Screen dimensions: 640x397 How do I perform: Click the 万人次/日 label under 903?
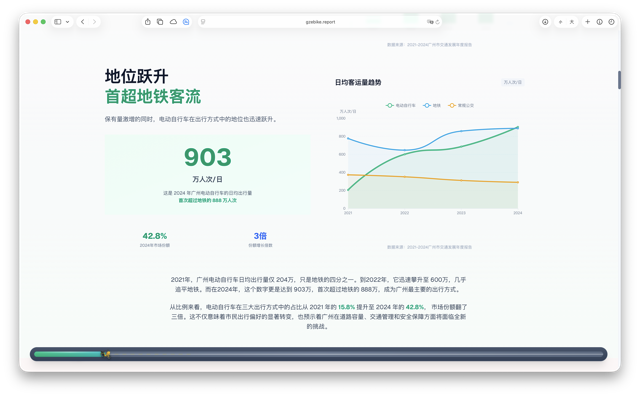(x=207, y=179)
